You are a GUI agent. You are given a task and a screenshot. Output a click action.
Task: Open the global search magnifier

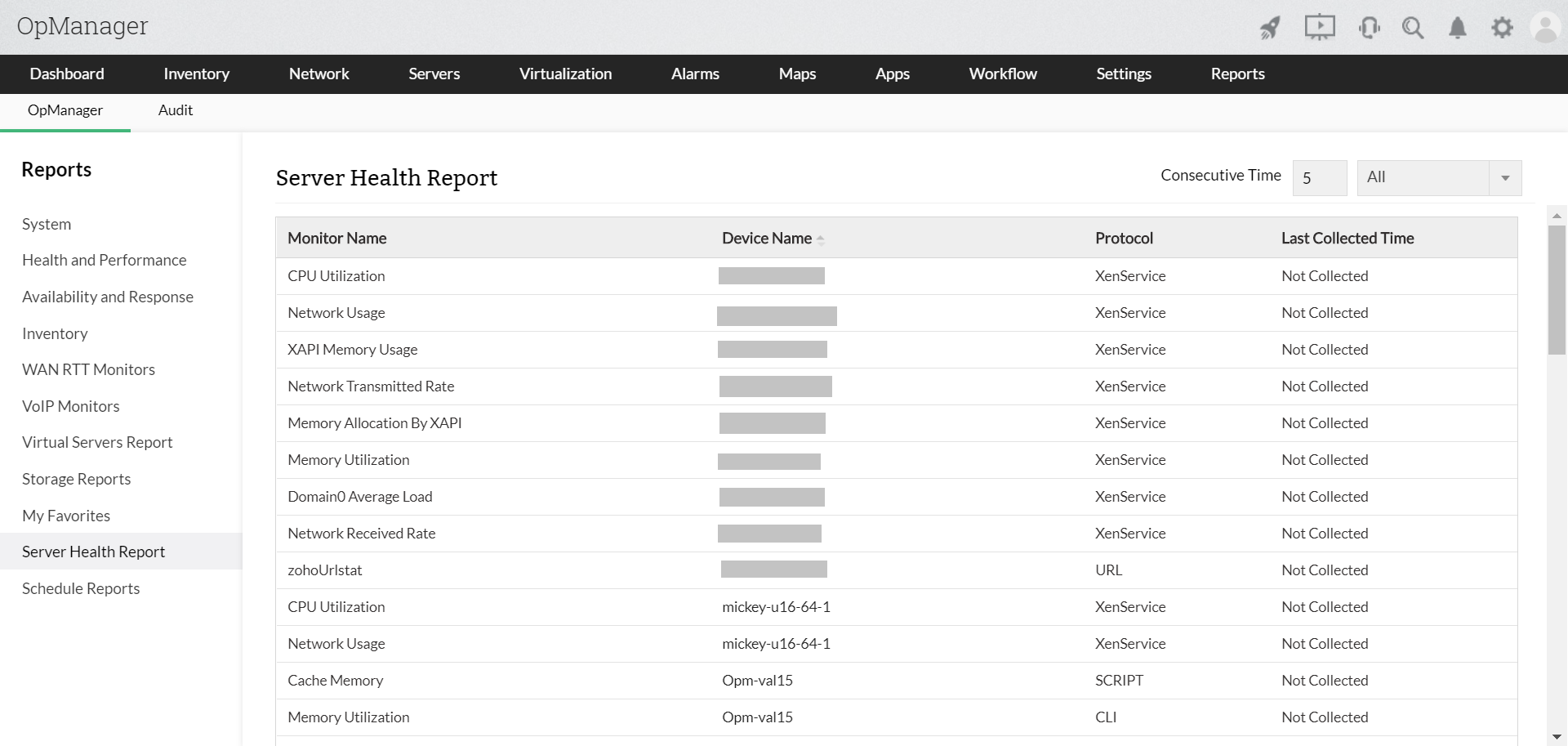click(x=1413, y=27)
